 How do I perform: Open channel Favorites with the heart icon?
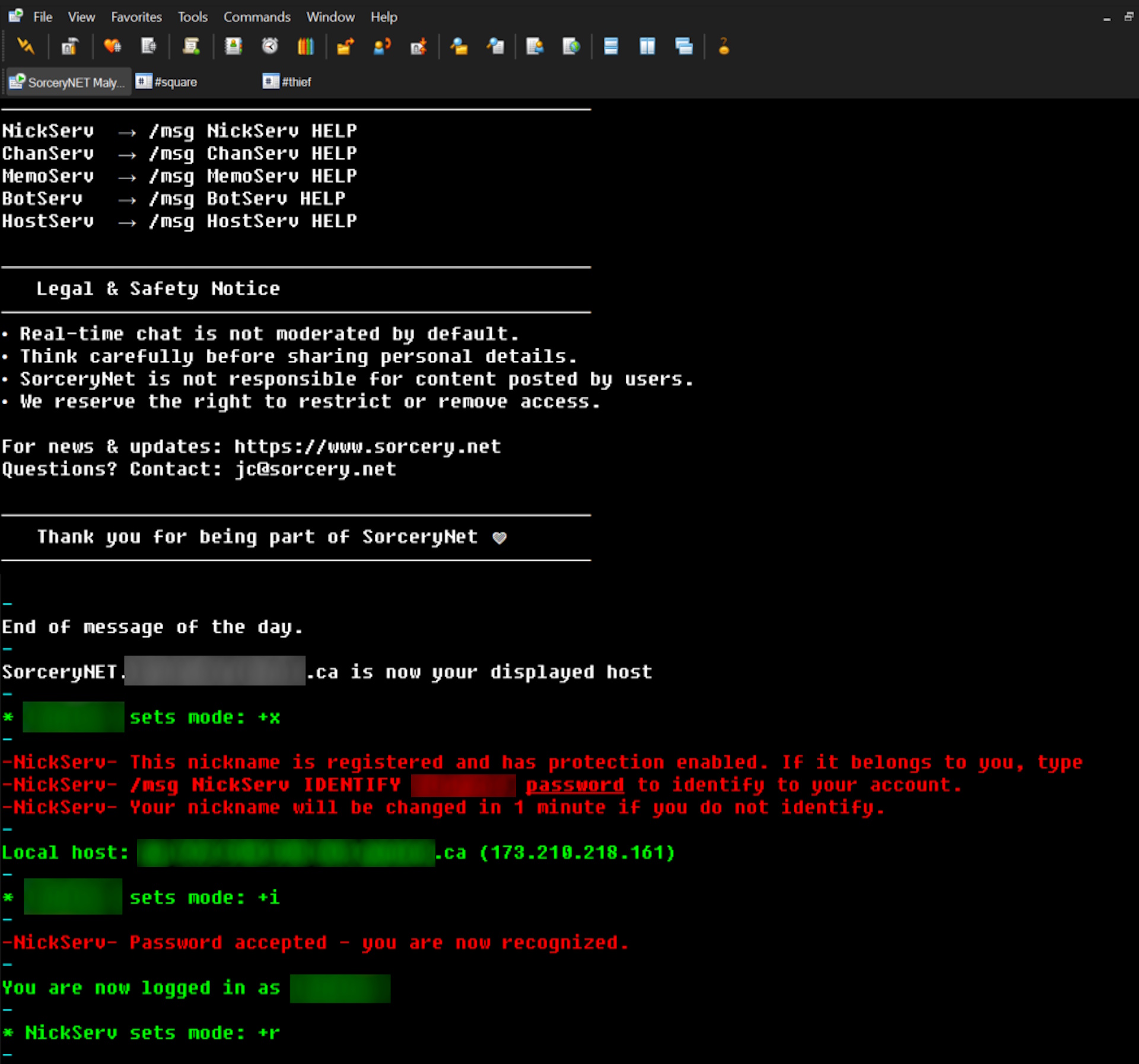tap(113, 46)
